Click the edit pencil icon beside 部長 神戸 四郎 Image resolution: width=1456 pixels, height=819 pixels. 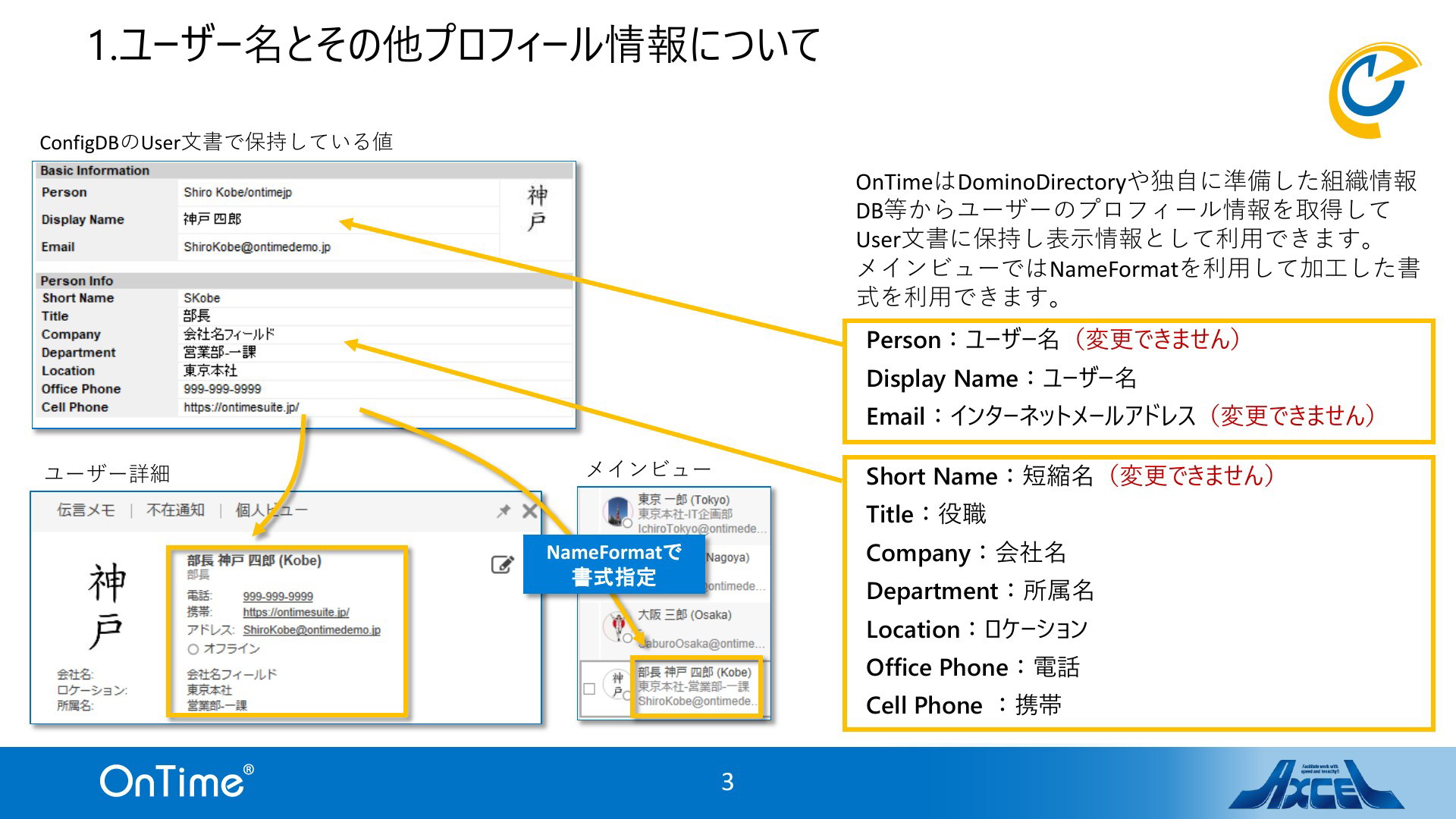(503, 564)
